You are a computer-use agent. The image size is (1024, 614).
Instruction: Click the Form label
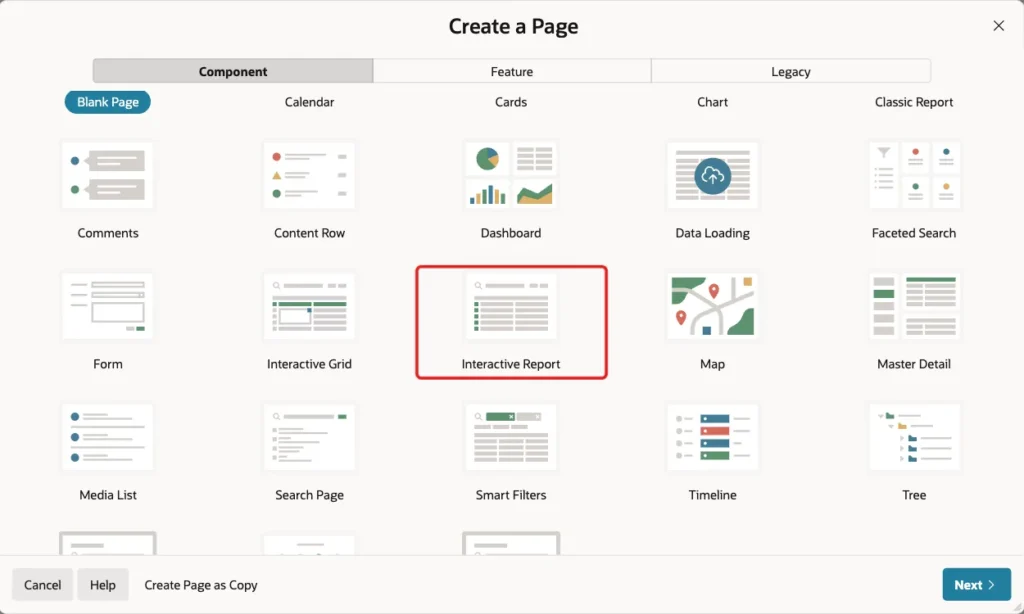tap(108, 364)
